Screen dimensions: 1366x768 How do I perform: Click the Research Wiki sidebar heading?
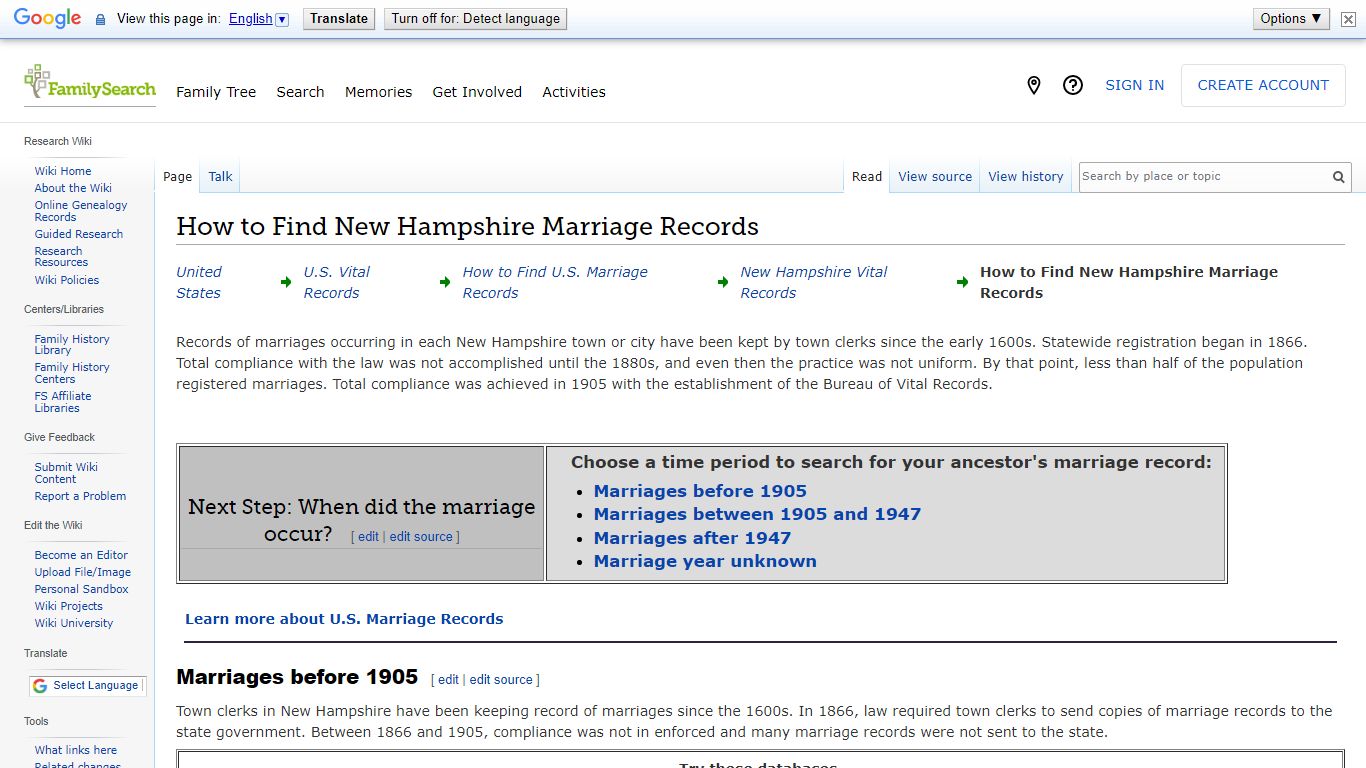pyautogui.click(x=58, y=141)
